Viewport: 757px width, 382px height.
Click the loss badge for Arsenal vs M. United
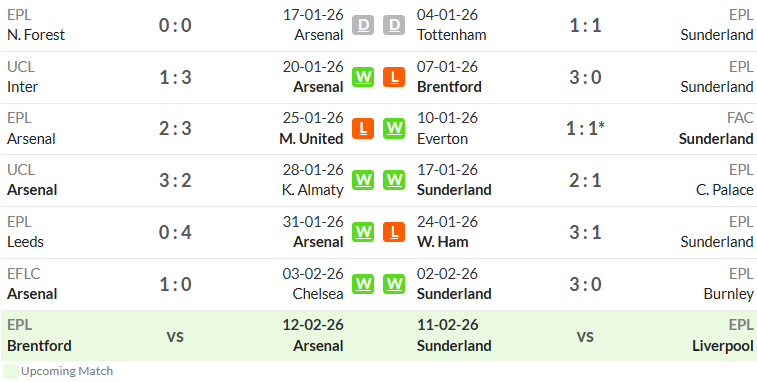[x=363, y=128]
